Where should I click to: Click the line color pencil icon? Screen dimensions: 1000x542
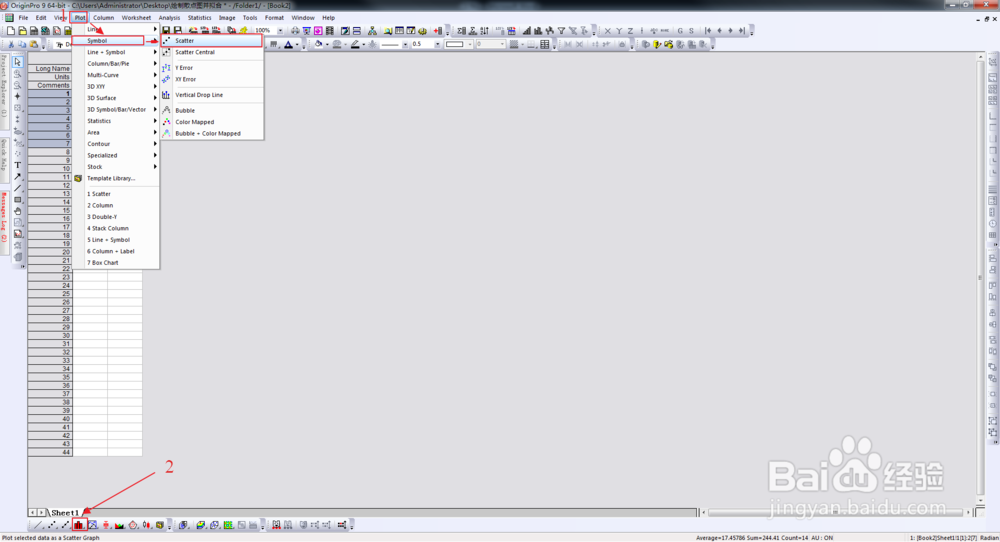(x=355, y=44)
